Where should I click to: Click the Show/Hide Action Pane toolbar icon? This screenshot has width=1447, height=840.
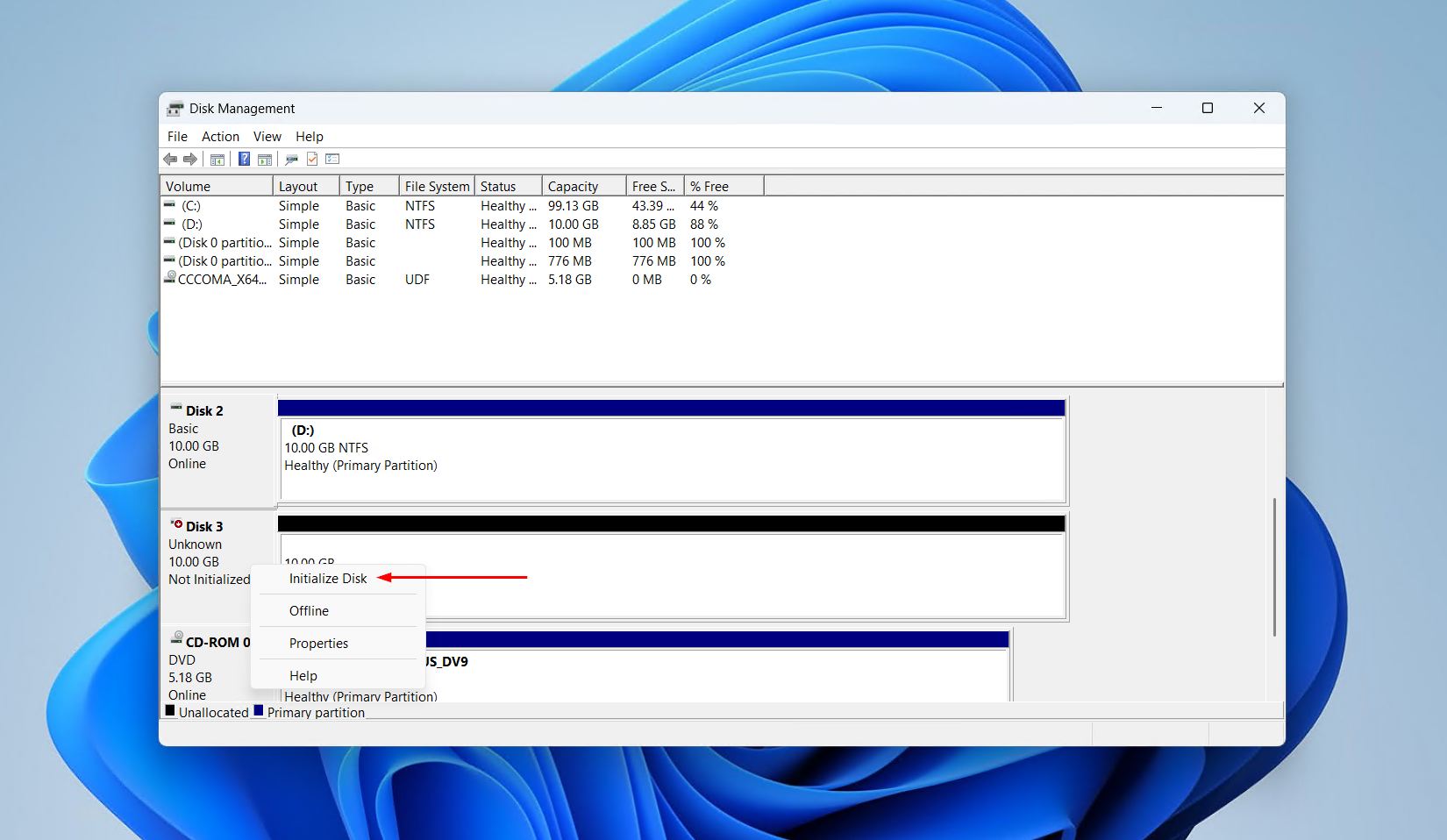pos(264,159)
